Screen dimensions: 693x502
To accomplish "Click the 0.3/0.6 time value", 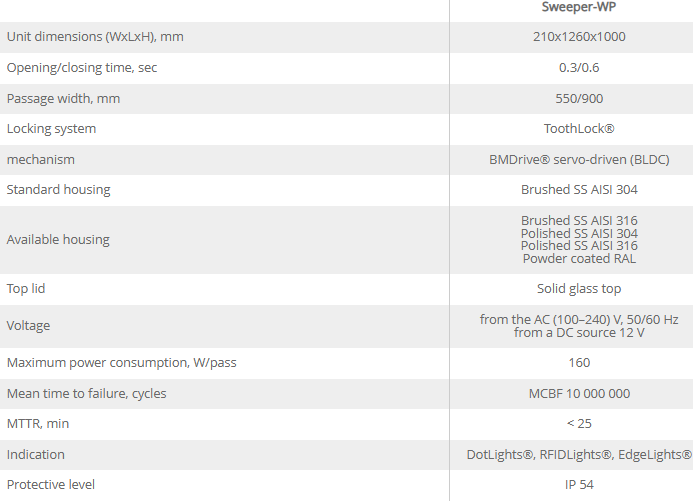I will pyautogui.click(x=579, y=68).
